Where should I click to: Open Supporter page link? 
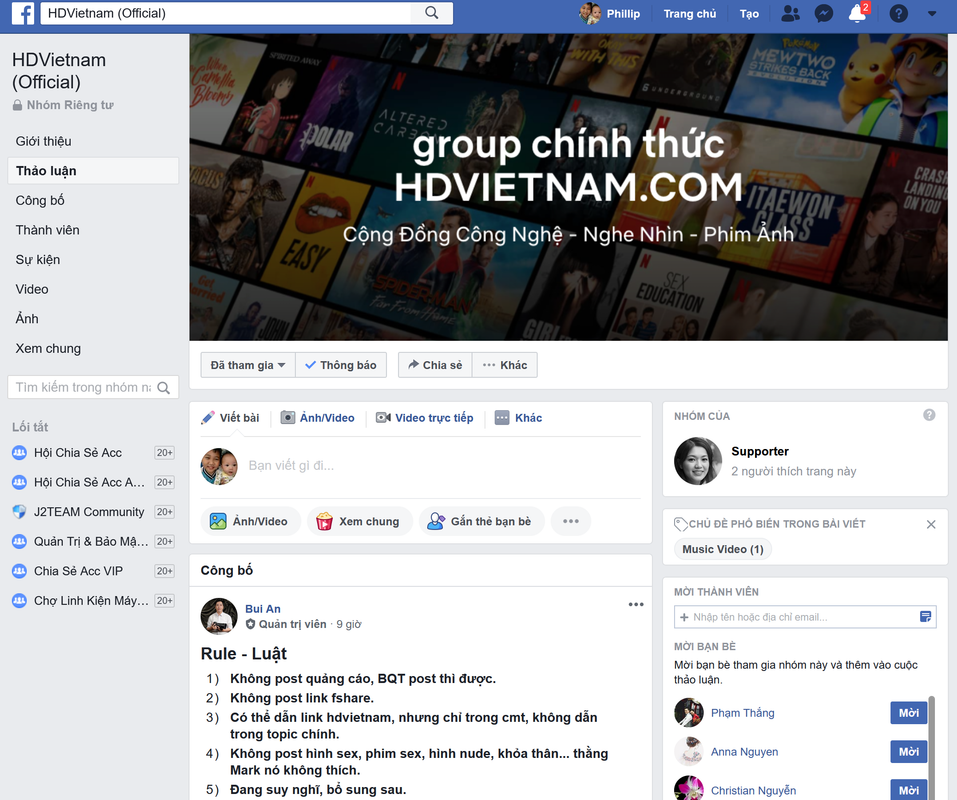click(760, 452)
